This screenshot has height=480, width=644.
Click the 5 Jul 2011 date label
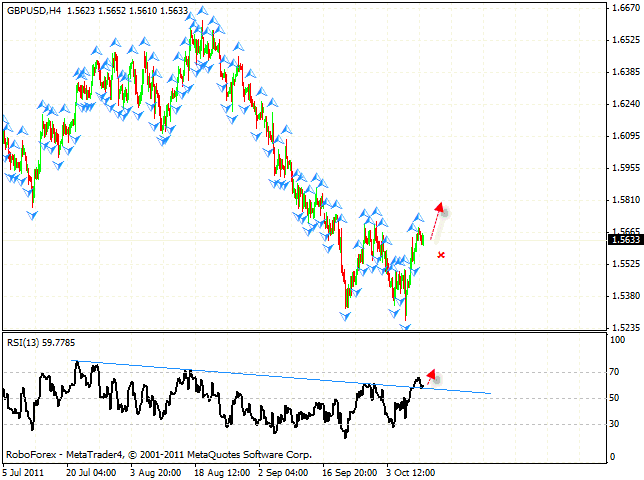[24, 469]
